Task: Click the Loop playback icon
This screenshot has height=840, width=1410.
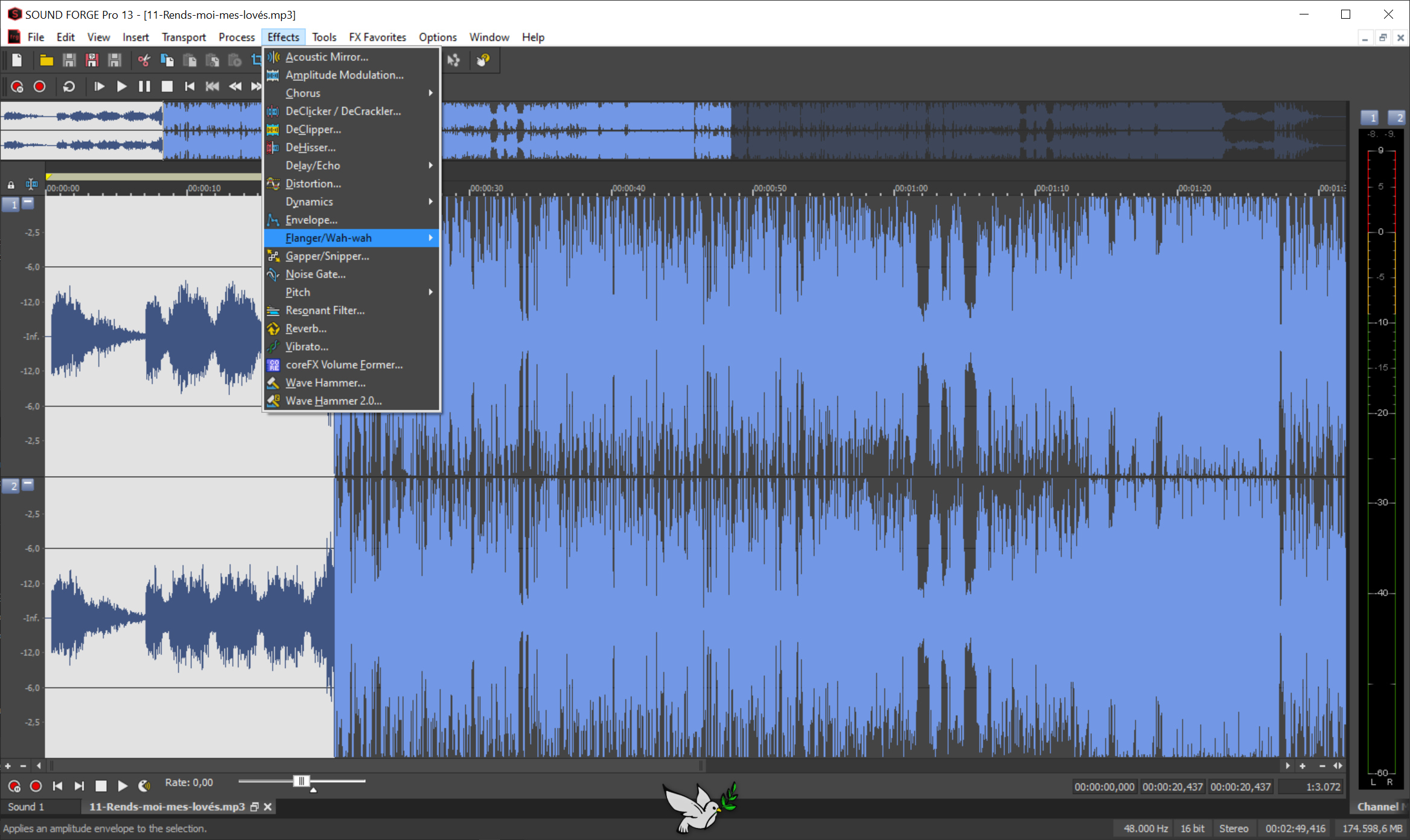Action: (x=70, y=87)
